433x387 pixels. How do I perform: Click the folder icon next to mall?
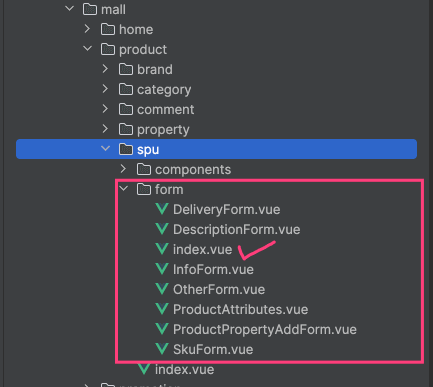pyautogui.click(x=90, y=9)
